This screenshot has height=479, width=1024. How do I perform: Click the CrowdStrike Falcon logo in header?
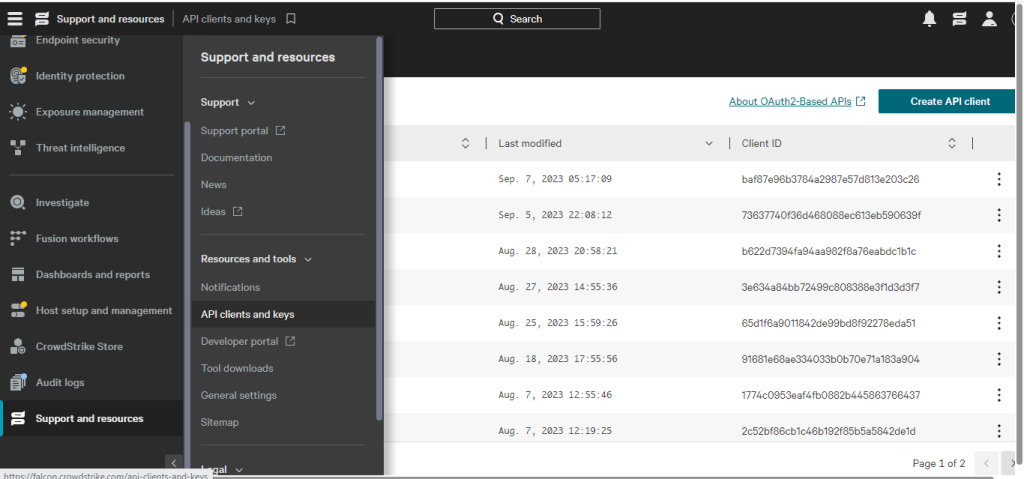(x=42, y=19)
